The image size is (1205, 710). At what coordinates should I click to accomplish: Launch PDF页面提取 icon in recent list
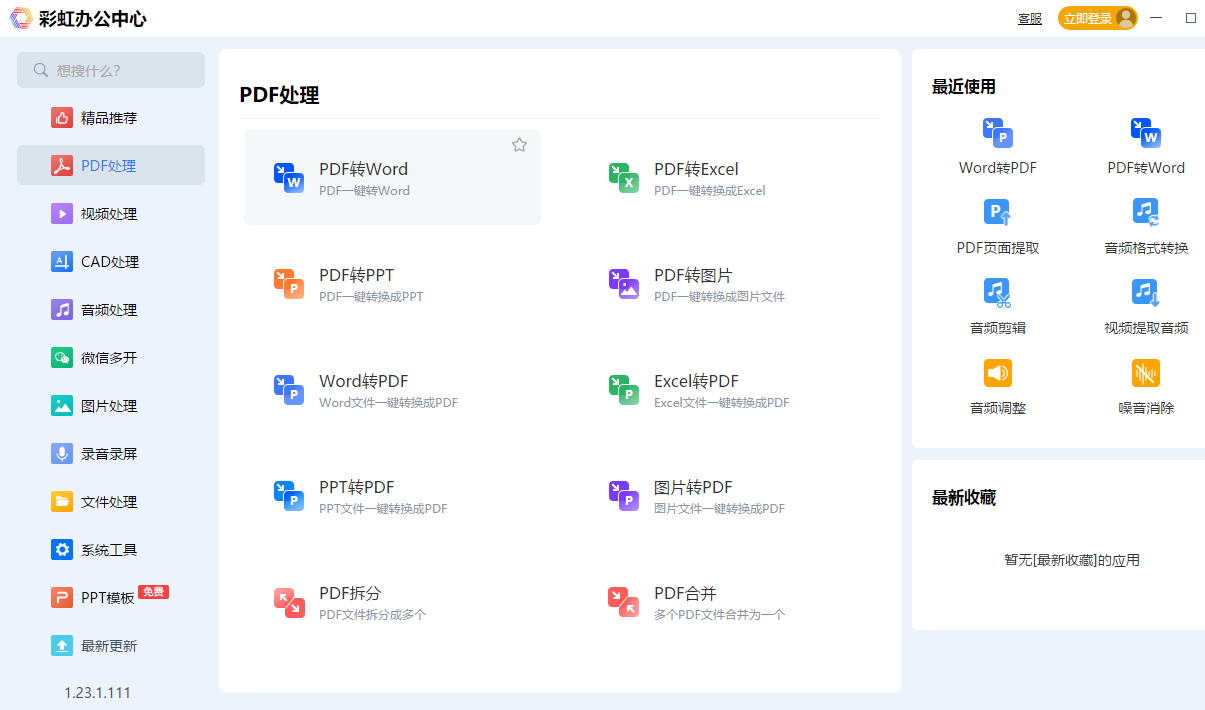998,213
